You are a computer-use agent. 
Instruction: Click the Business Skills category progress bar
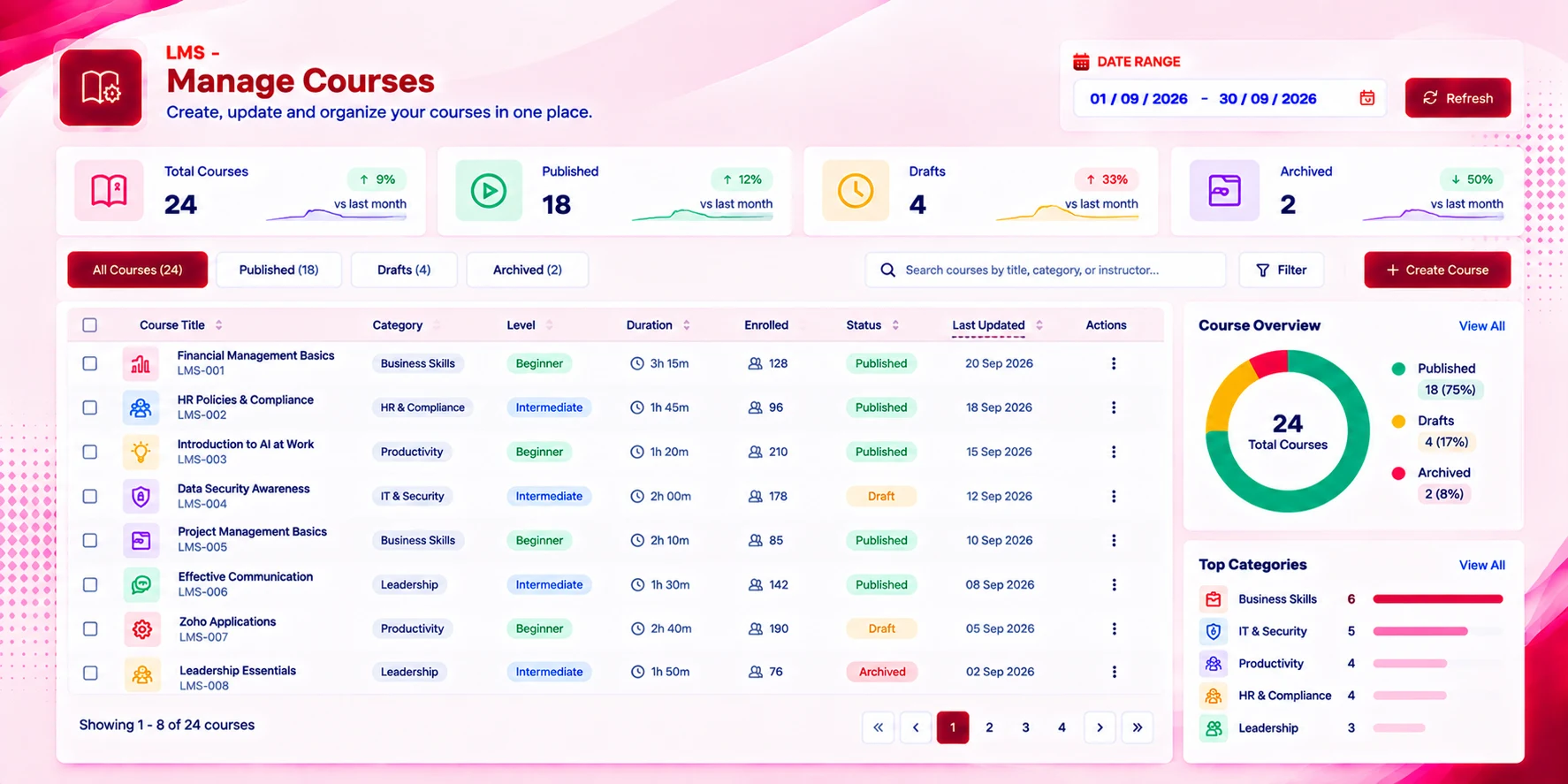[x=1438, y=599]
